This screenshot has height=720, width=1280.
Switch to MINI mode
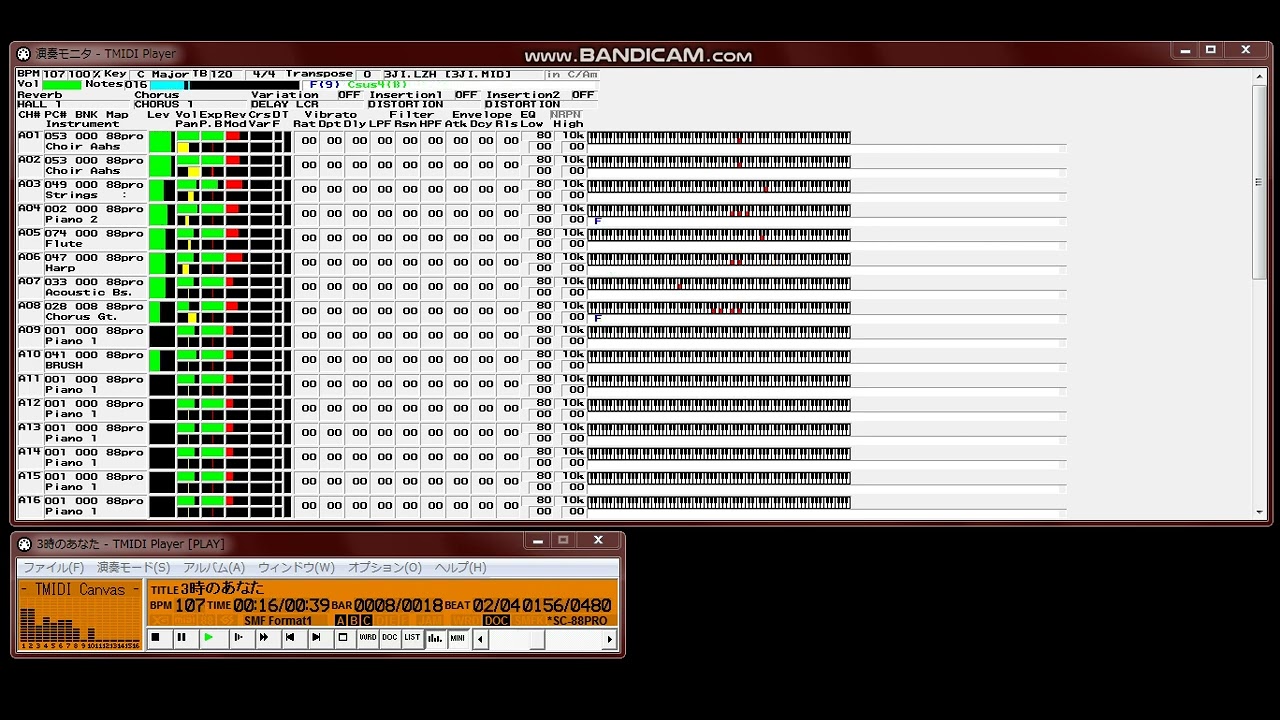click(457, 638)
